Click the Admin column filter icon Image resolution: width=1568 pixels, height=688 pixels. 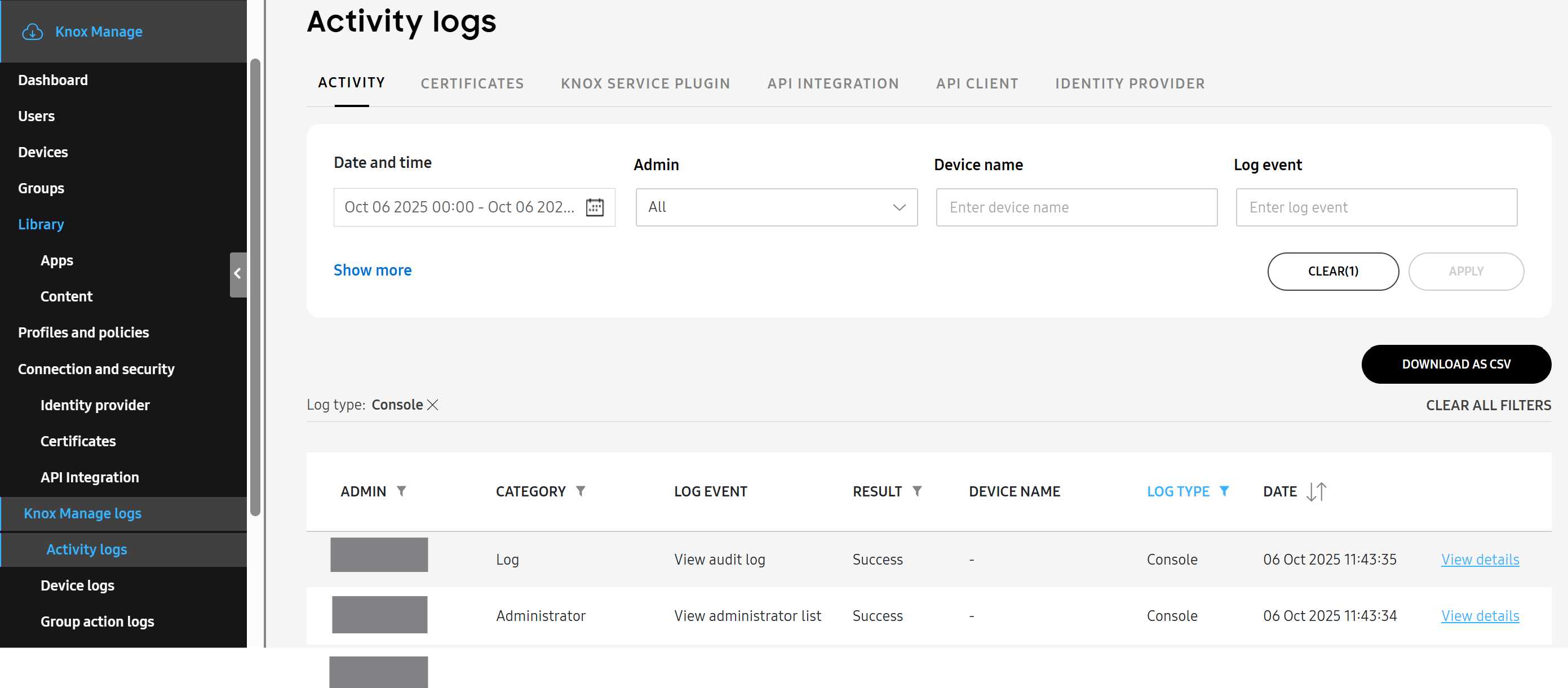402,491
